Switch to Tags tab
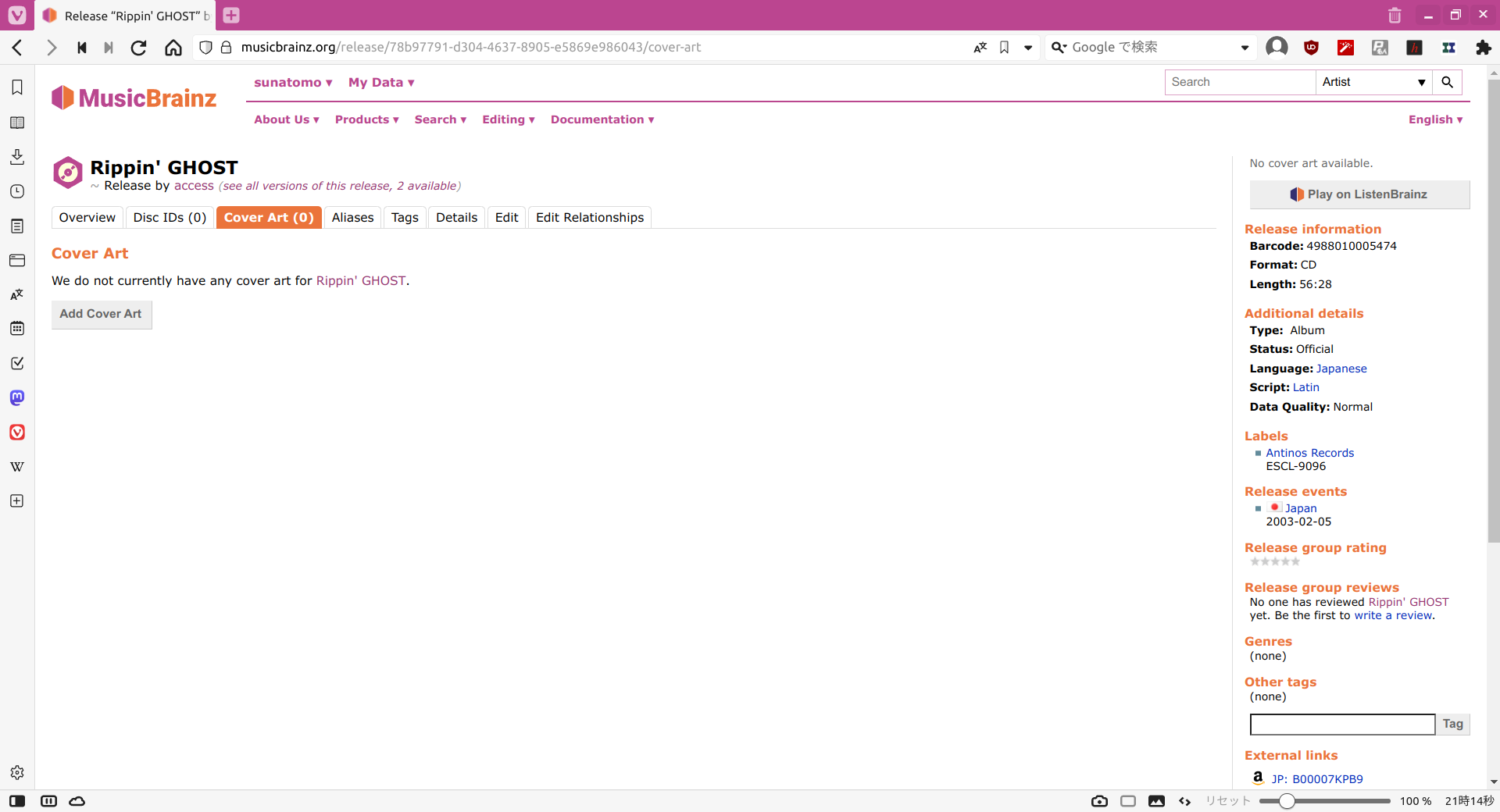The height and width of the screenshot is (812, 1500). [x=405, y=218]
